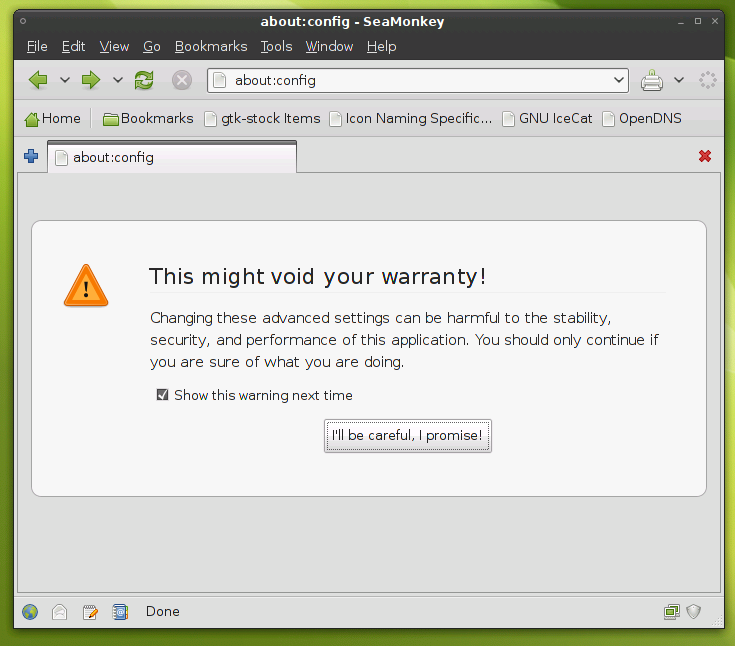Reload the page with the refresh icon

[144, 80]
